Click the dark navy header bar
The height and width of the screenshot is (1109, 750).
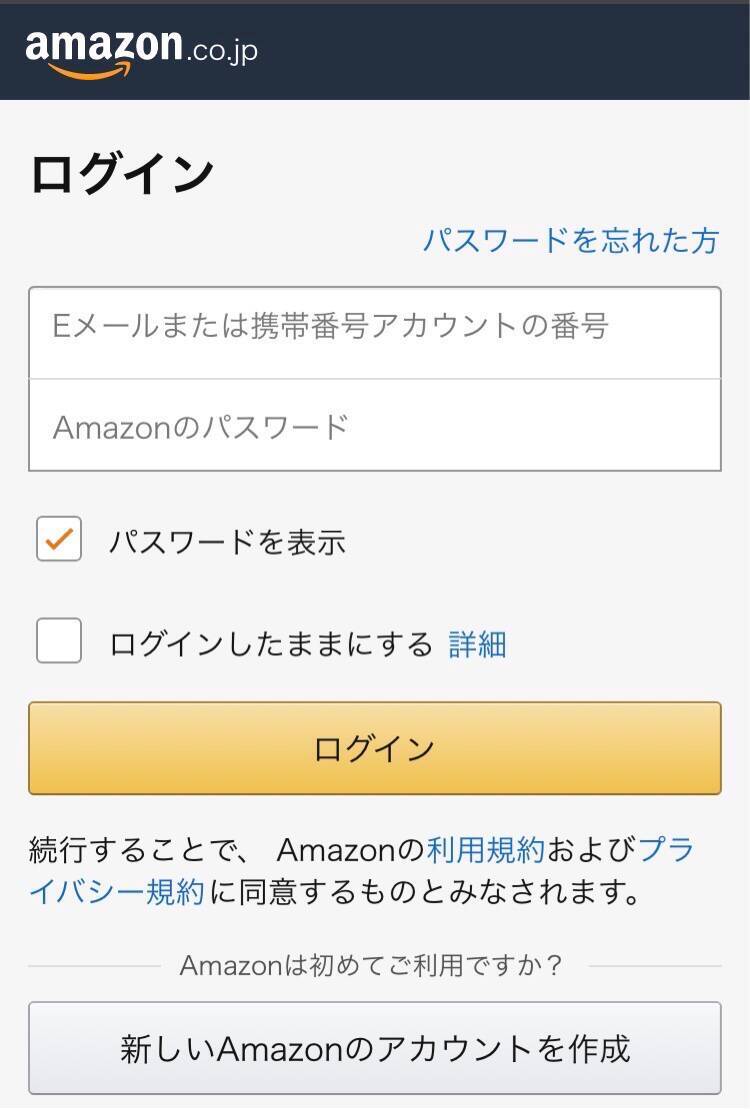(x=500, y=50)
